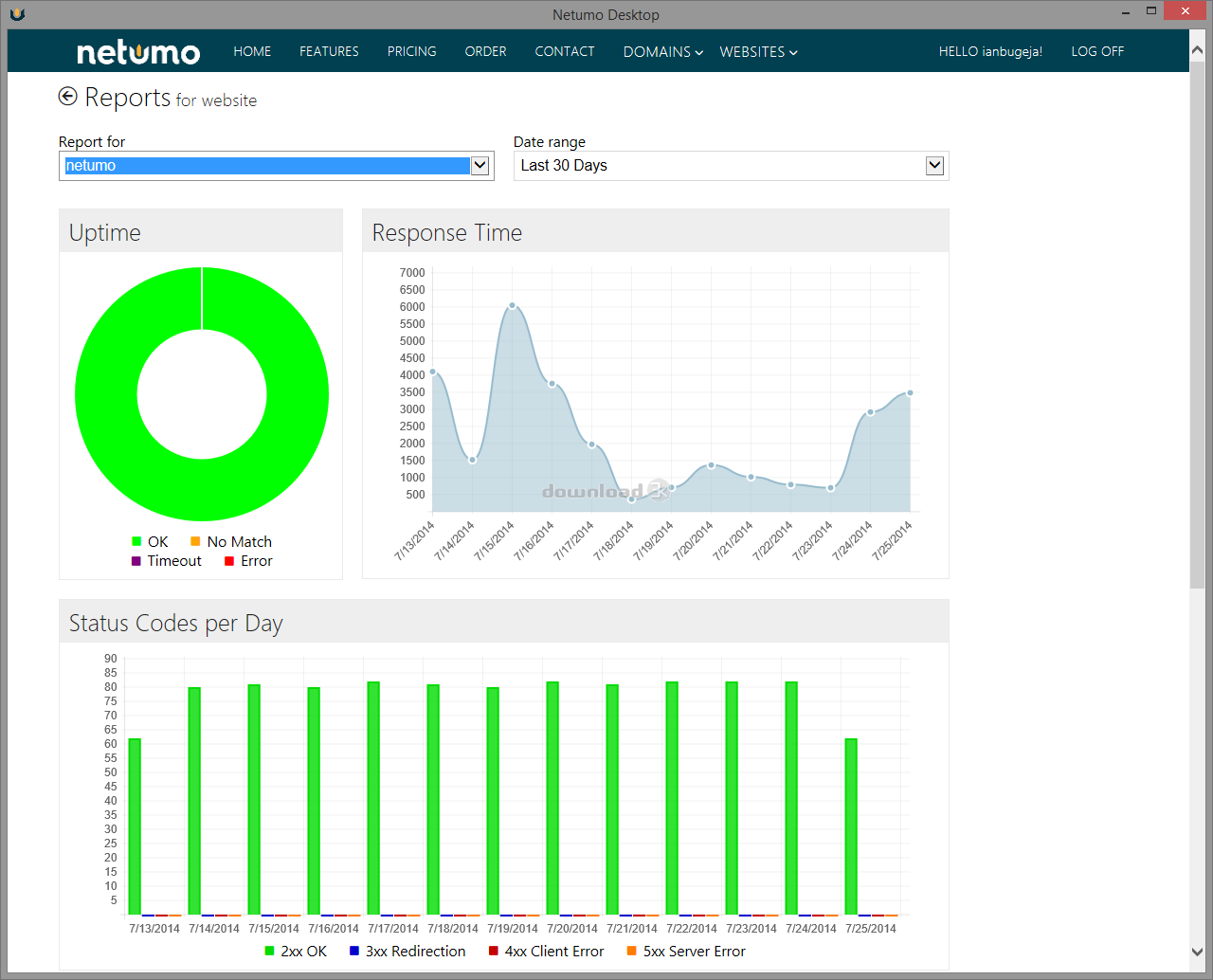Image resolution: width=1213 pixels, height=980 pixels.
Task: Click the netumo logo
Action: pos(138,52)
